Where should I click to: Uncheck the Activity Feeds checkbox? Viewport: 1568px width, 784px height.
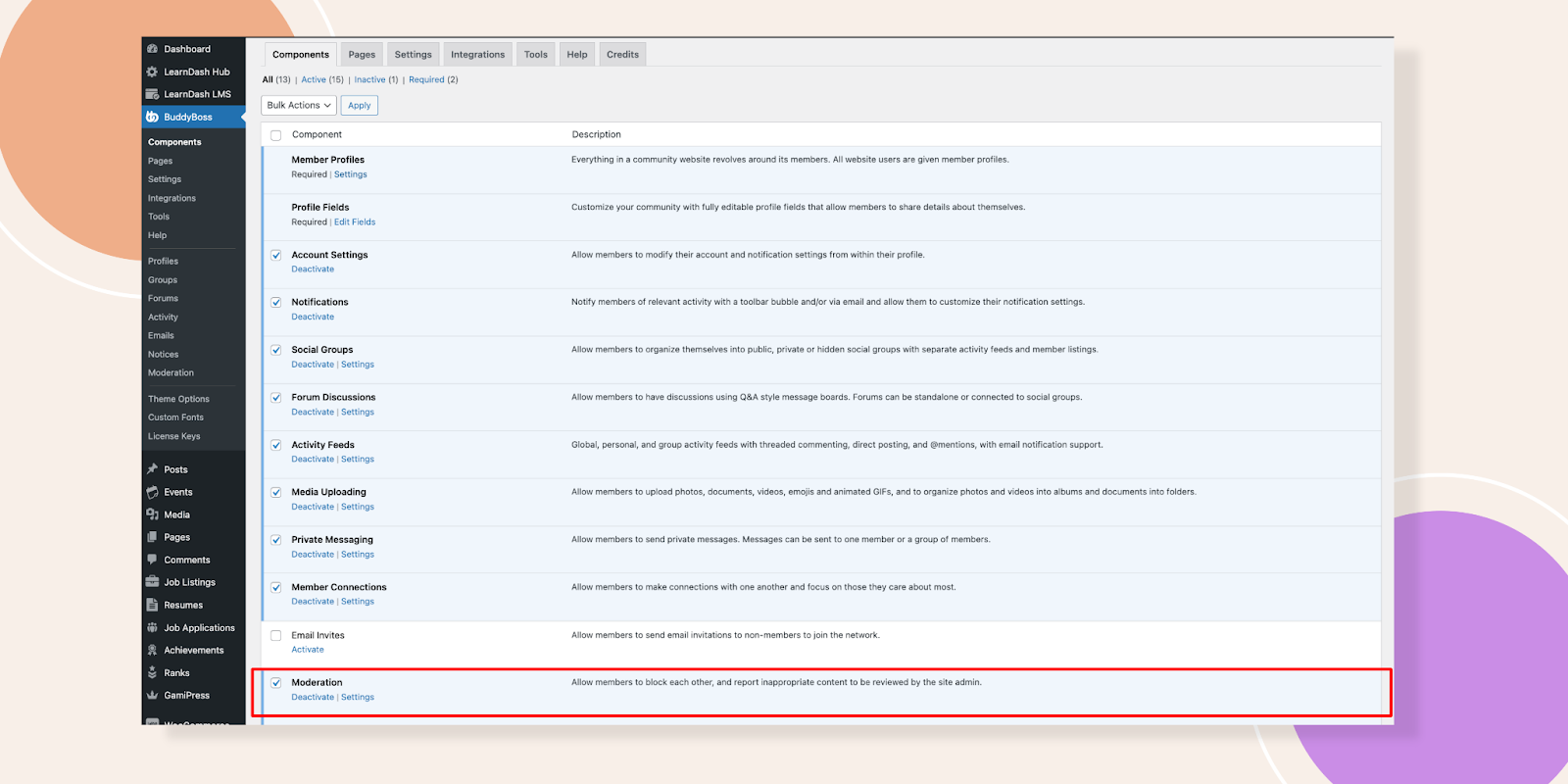click(x=276, y=445)
